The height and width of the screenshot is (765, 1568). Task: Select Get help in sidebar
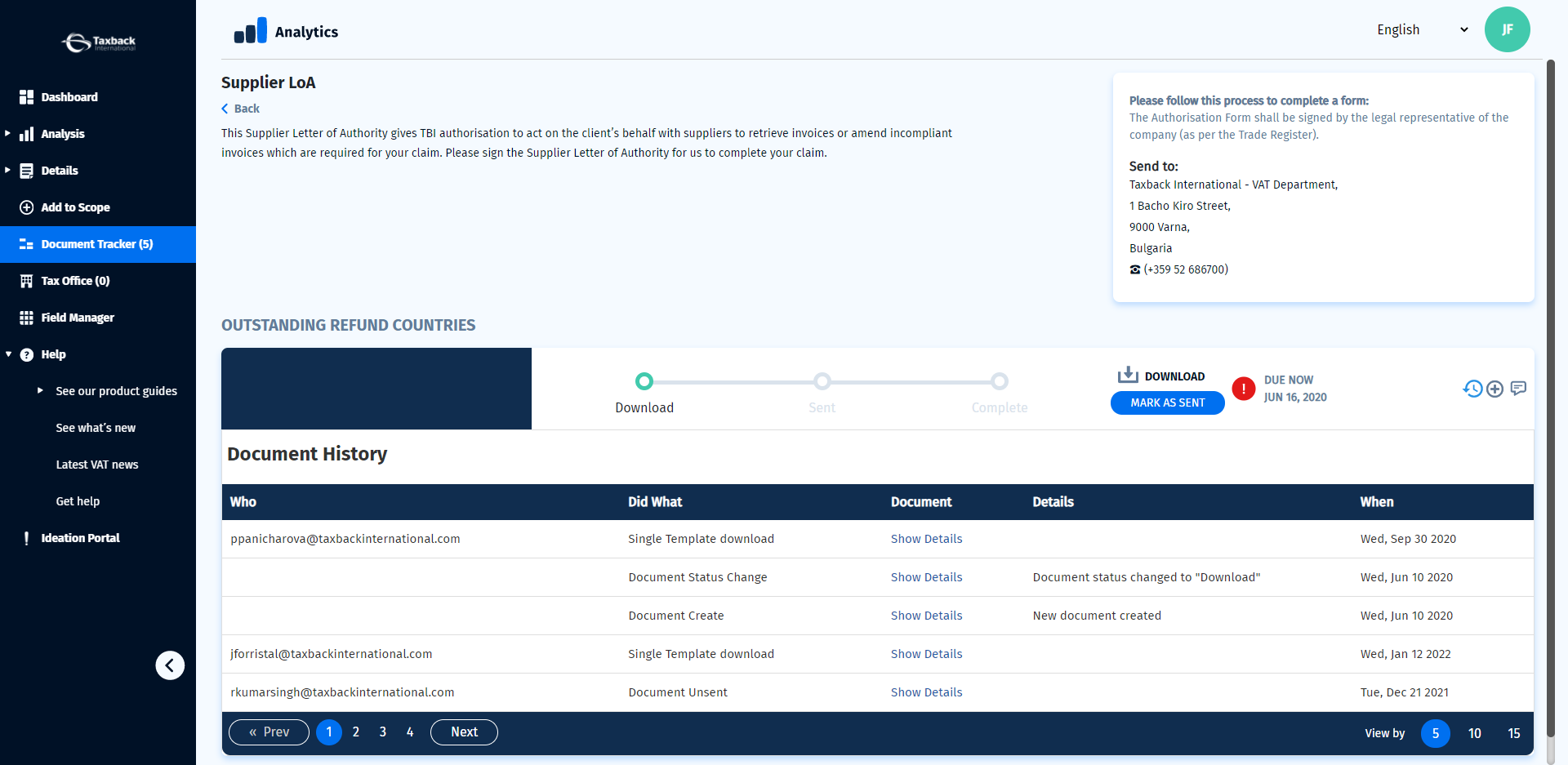click(x=78, y=501)
